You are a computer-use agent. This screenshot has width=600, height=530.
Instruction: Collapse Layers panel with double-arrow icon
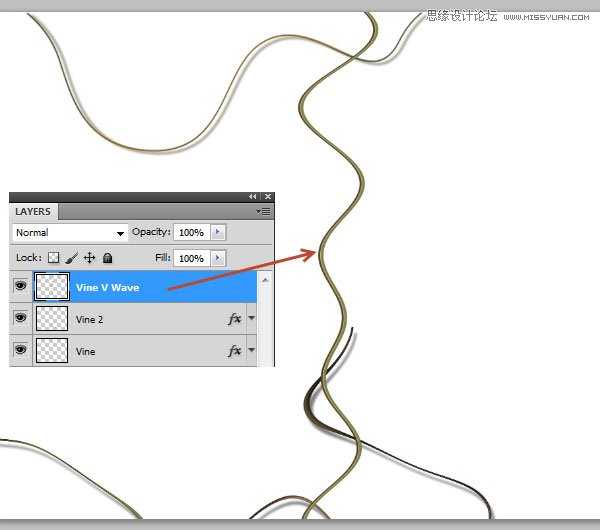(x=252, y=196)
